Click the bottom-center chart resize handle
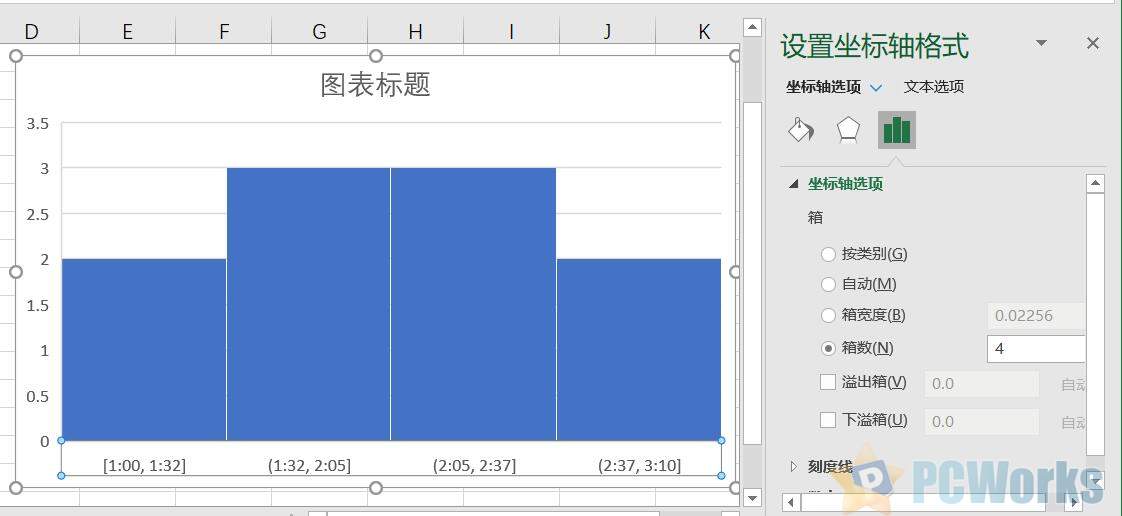This screenshot has width=1122, height=516. [x=376, y=488]
